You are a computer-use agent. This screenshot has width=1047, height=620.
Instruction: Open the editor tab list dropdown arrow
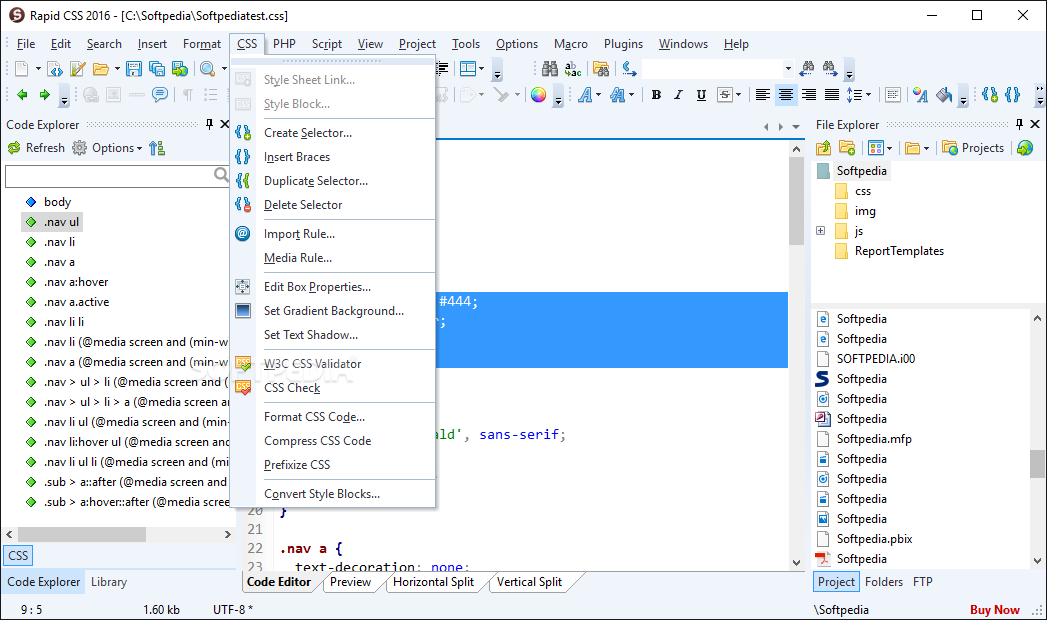tap(796, 126)
